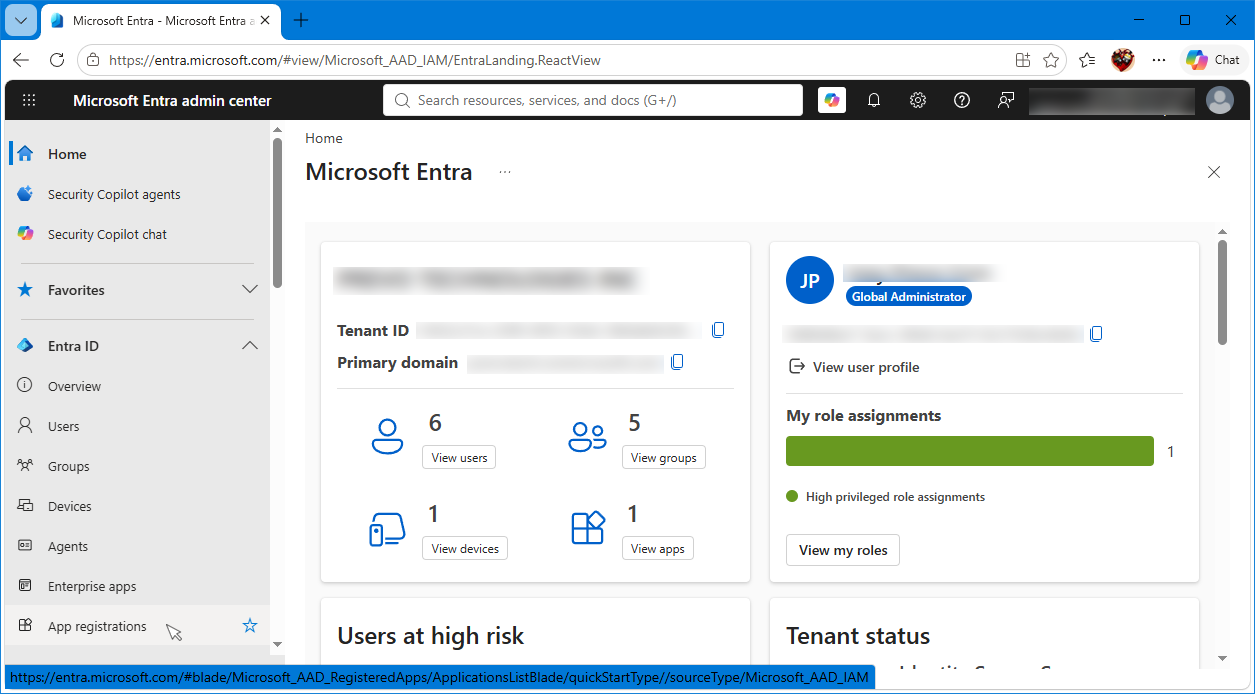Click the browser address bar URL

[x=355, y=60]
